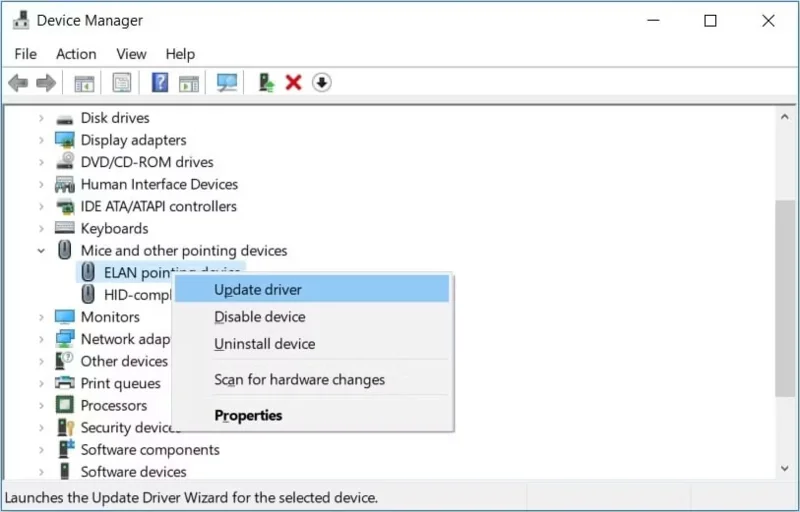Expand the Human Interface Devices node
This screenshot has width=800, height=512.
(x=41, y=184)
